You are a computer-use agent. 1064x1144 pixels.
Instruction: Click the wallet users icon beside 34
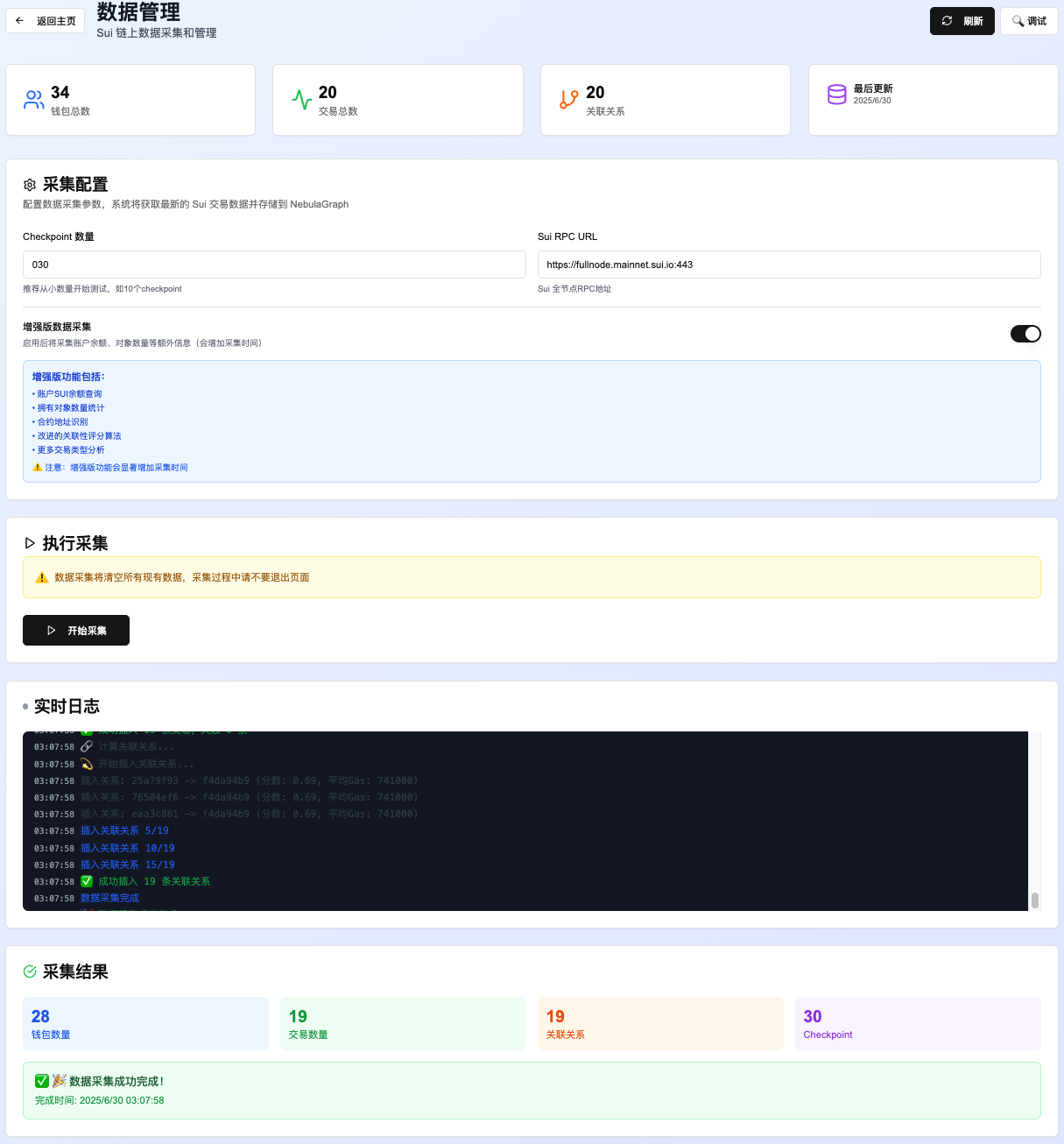(x=34, y=100)
